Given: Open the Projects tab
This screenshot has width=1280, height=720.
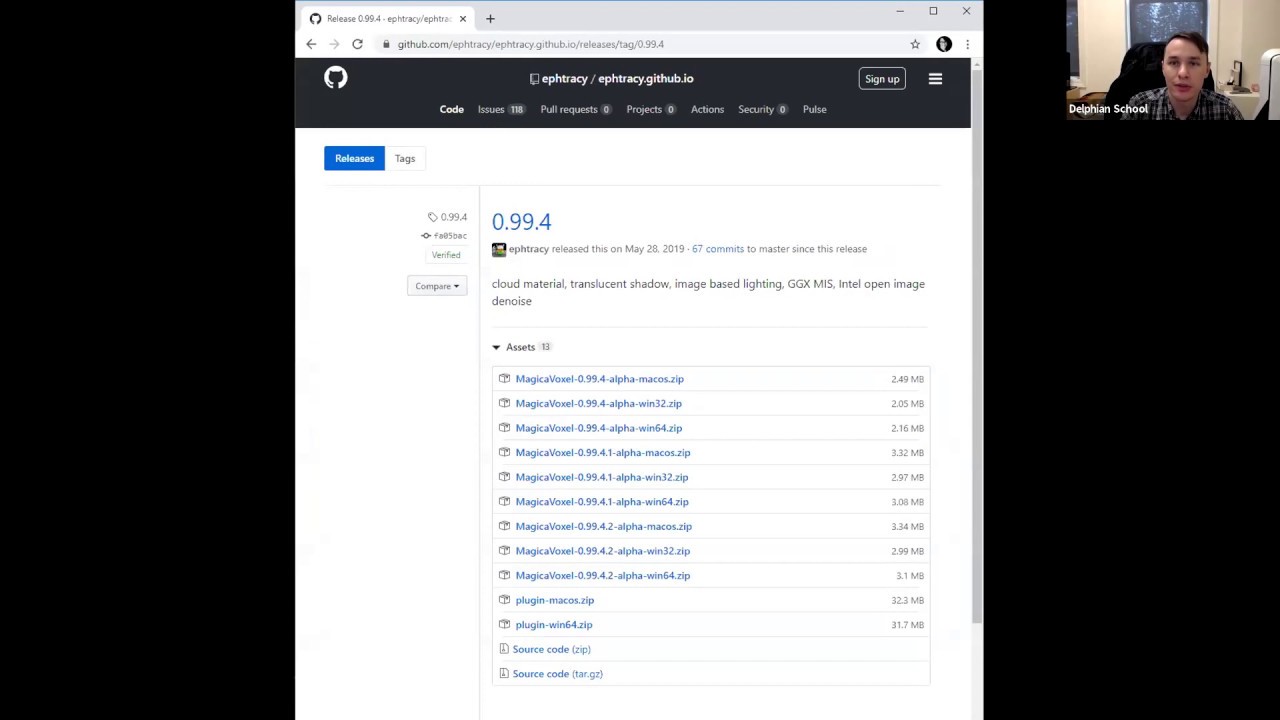Looking at the screenshot, I should point(651,109).
